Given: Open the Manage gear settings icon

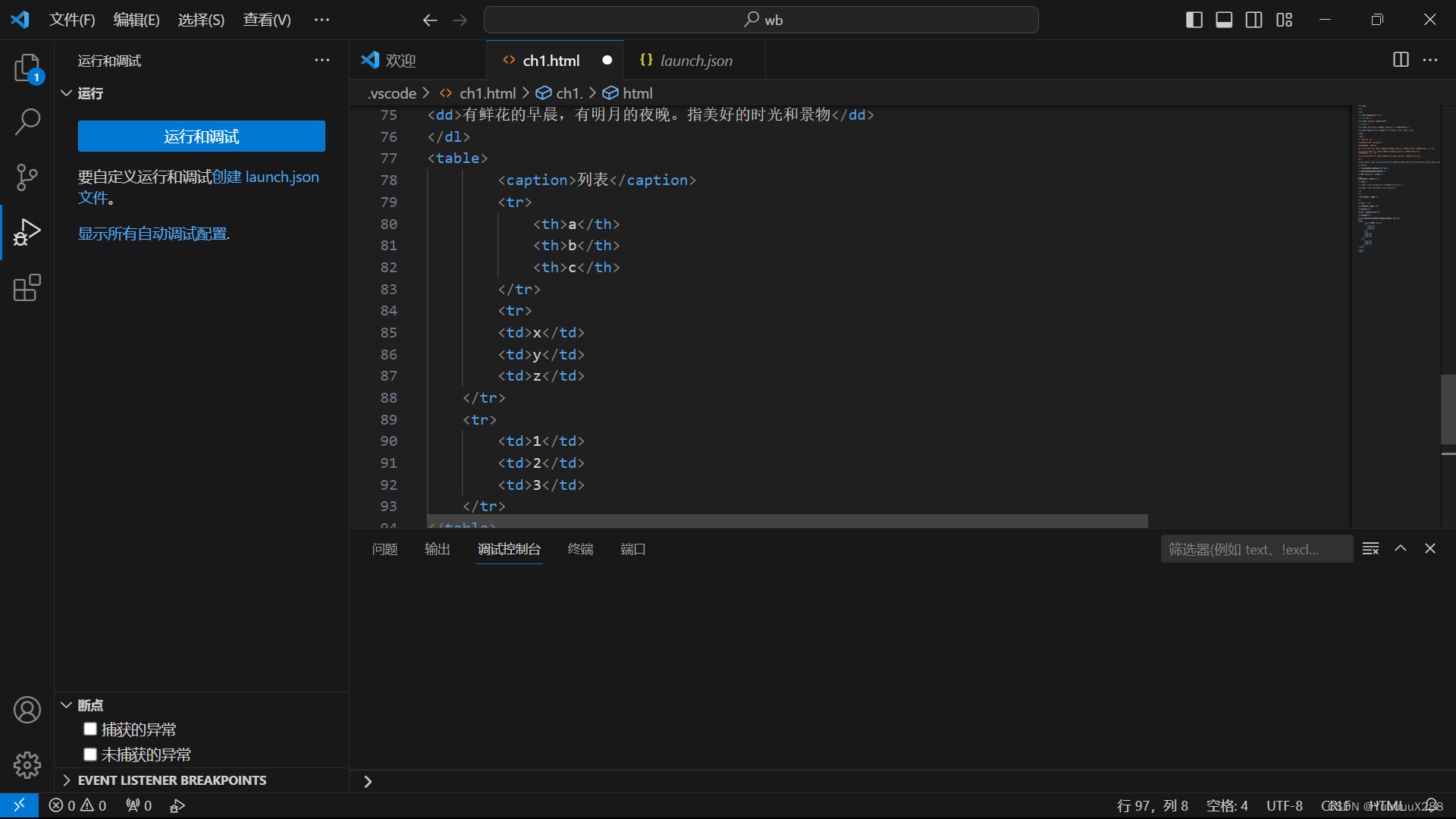Looking at the screenshot, I should 27,764.
